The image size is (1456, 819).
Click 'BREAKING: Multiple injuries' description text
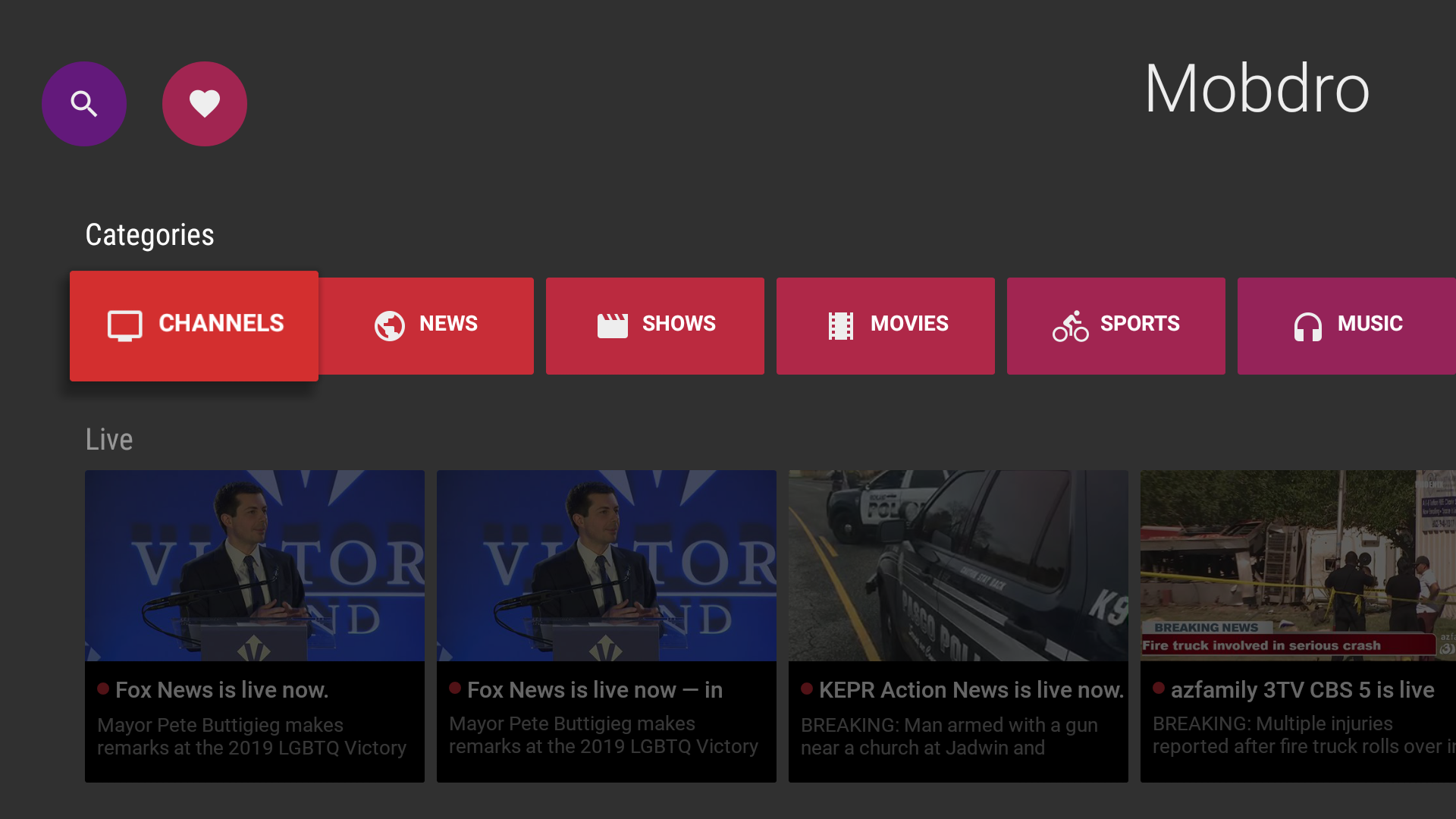click(1304, 735)
